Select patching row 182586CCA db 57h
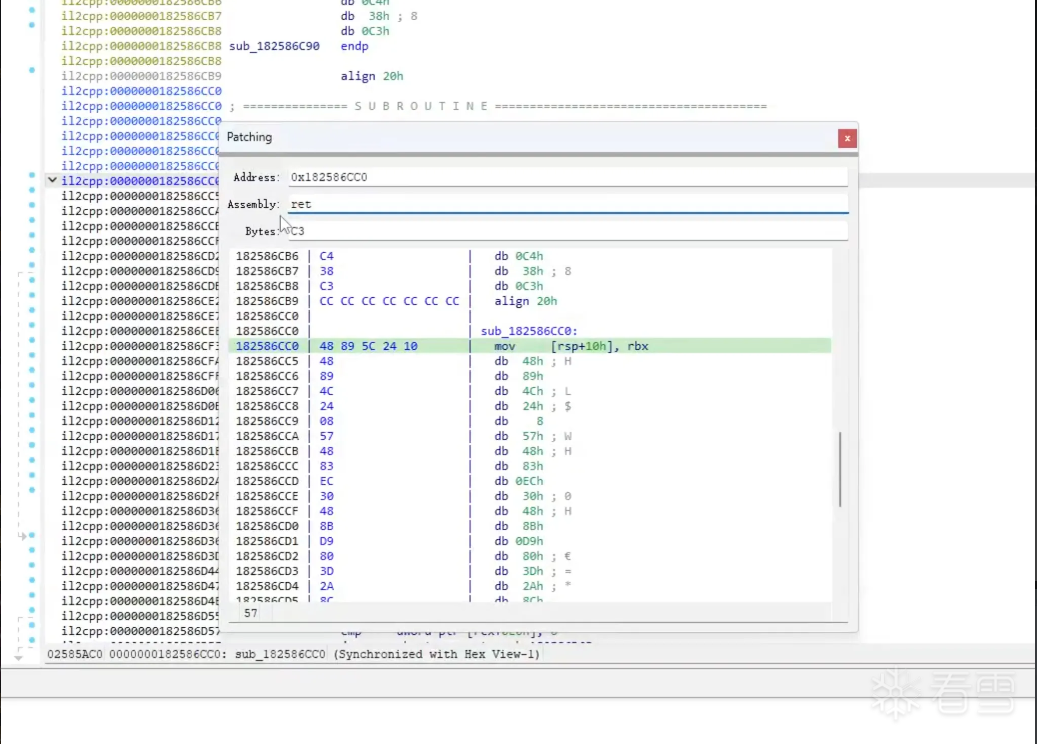This screenshot has height=744, width=1037. [x=530, y=436]
